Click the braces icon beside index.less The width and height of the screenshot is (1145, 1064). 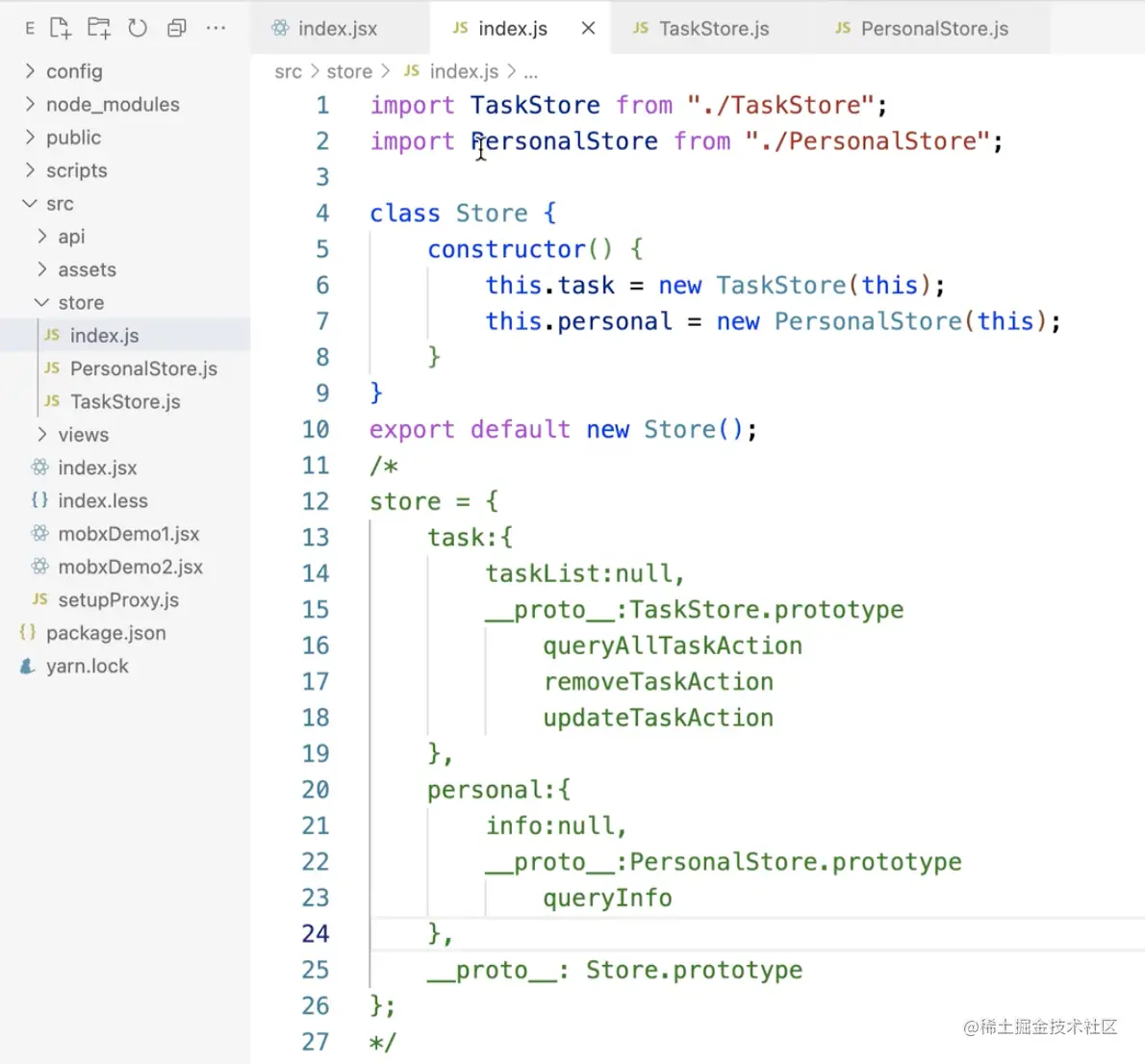[39, 500]
